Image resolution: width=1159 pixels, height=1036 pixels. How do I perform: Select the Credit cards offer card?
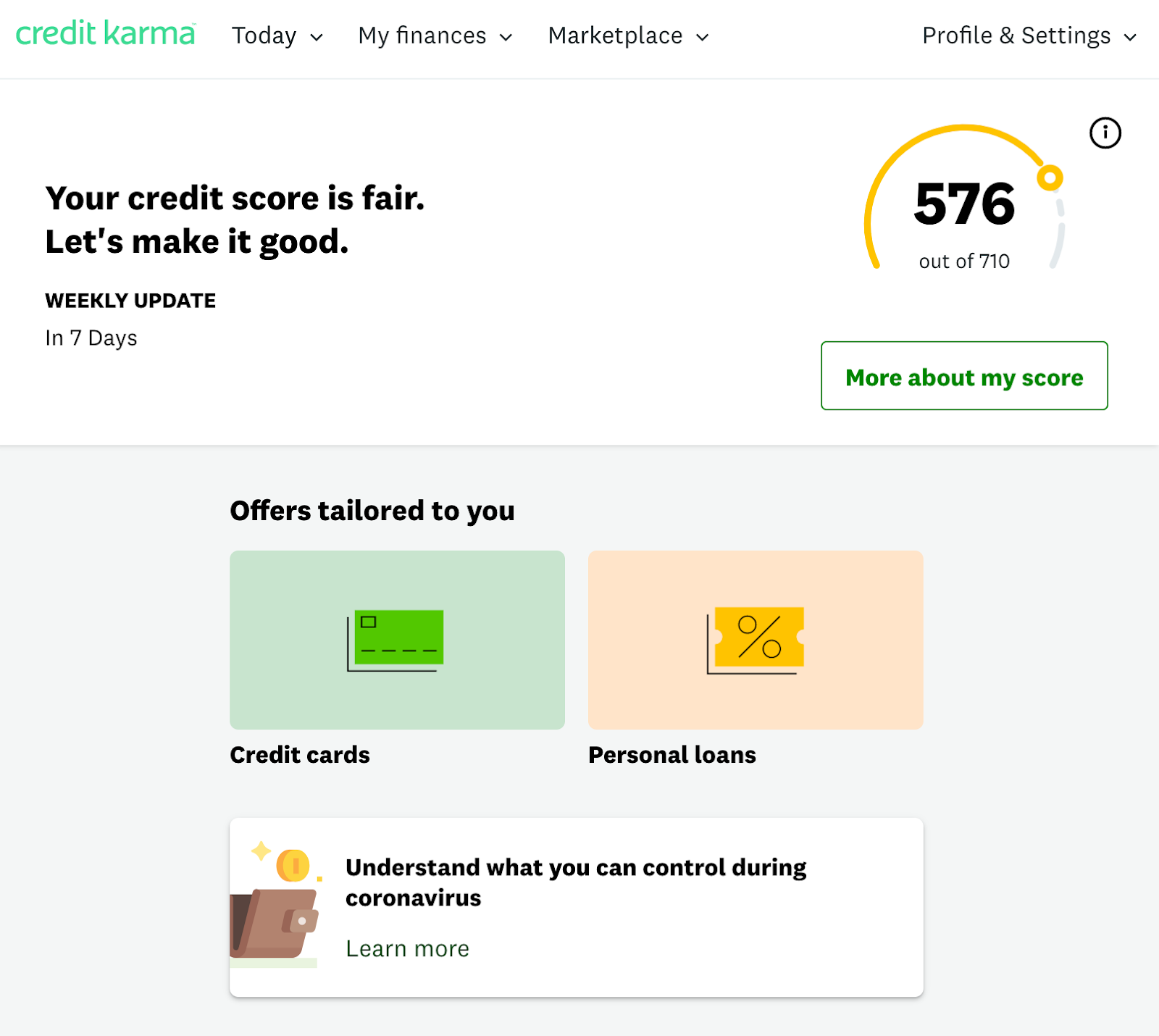tap(396, 640)
